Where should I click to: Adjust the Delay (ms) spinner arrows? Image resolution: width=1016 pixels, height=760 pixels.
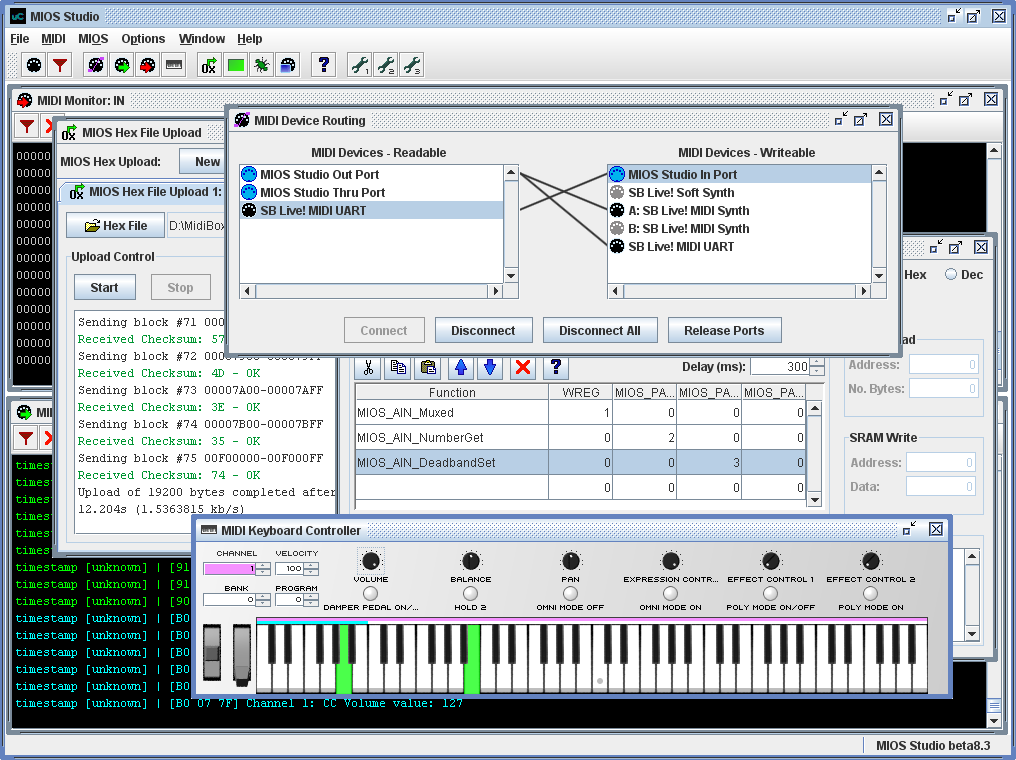pos(817,367)
